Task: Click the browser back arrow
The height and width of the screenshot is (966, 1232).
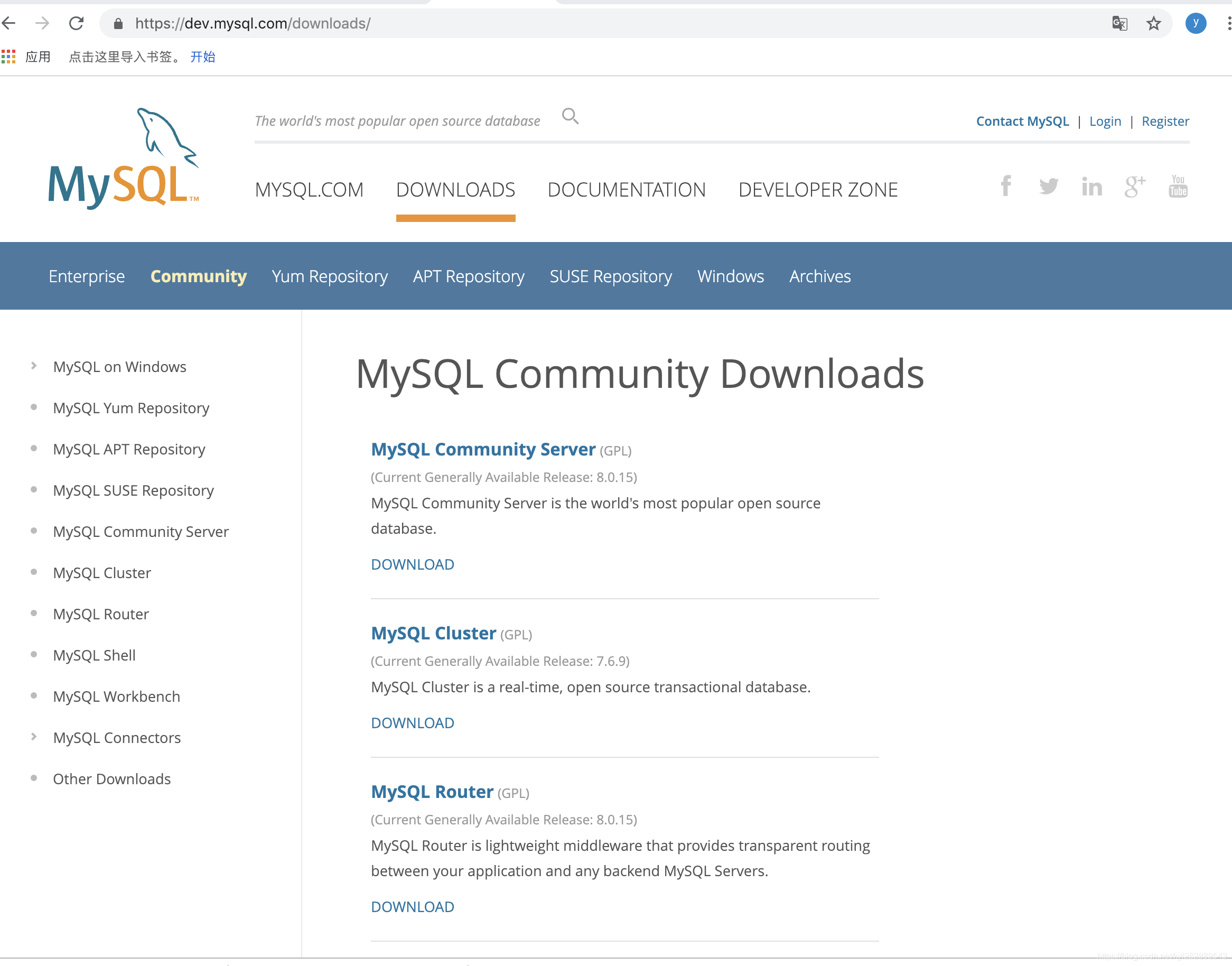Action: coord(8,23)
